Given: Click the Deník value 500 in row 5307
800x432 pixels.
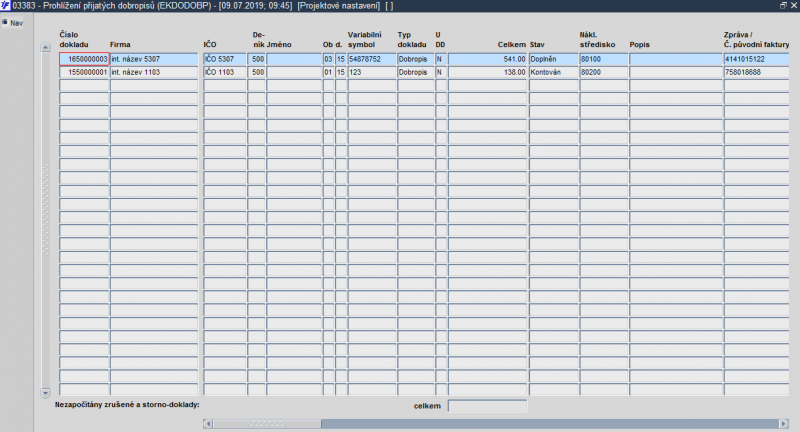Looking at the screenshot, I should tap(257, 59).
